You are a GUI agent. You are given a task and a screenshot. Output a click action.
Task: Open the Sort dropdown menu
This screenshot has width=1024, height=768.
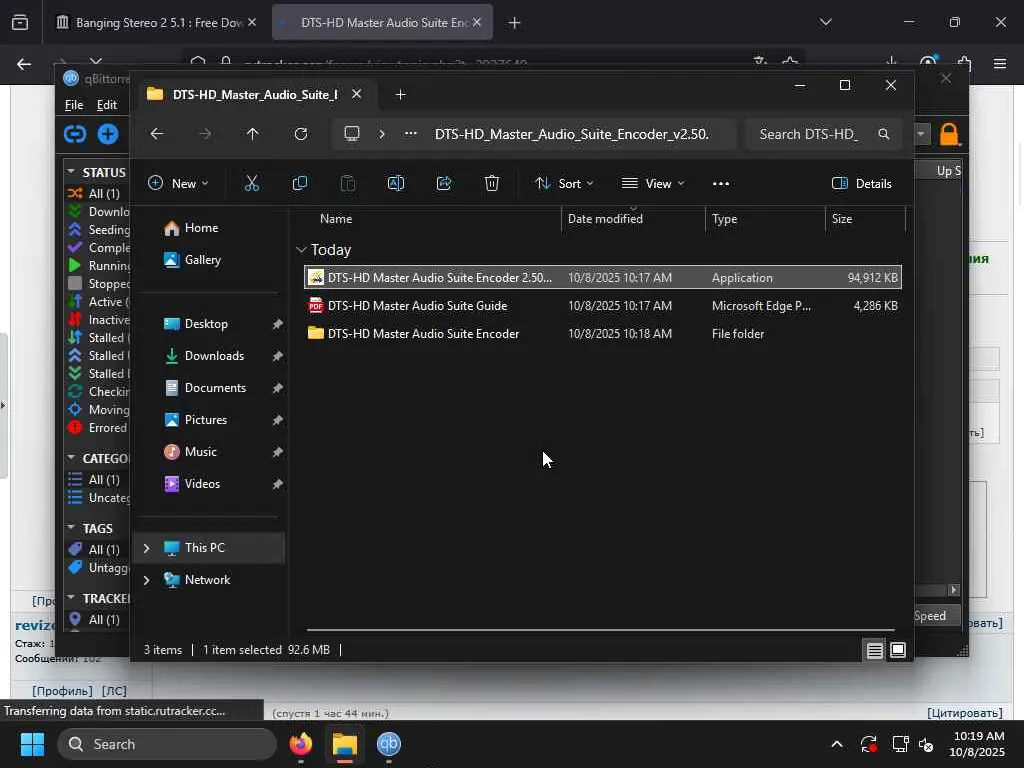[x=564, y=184]
